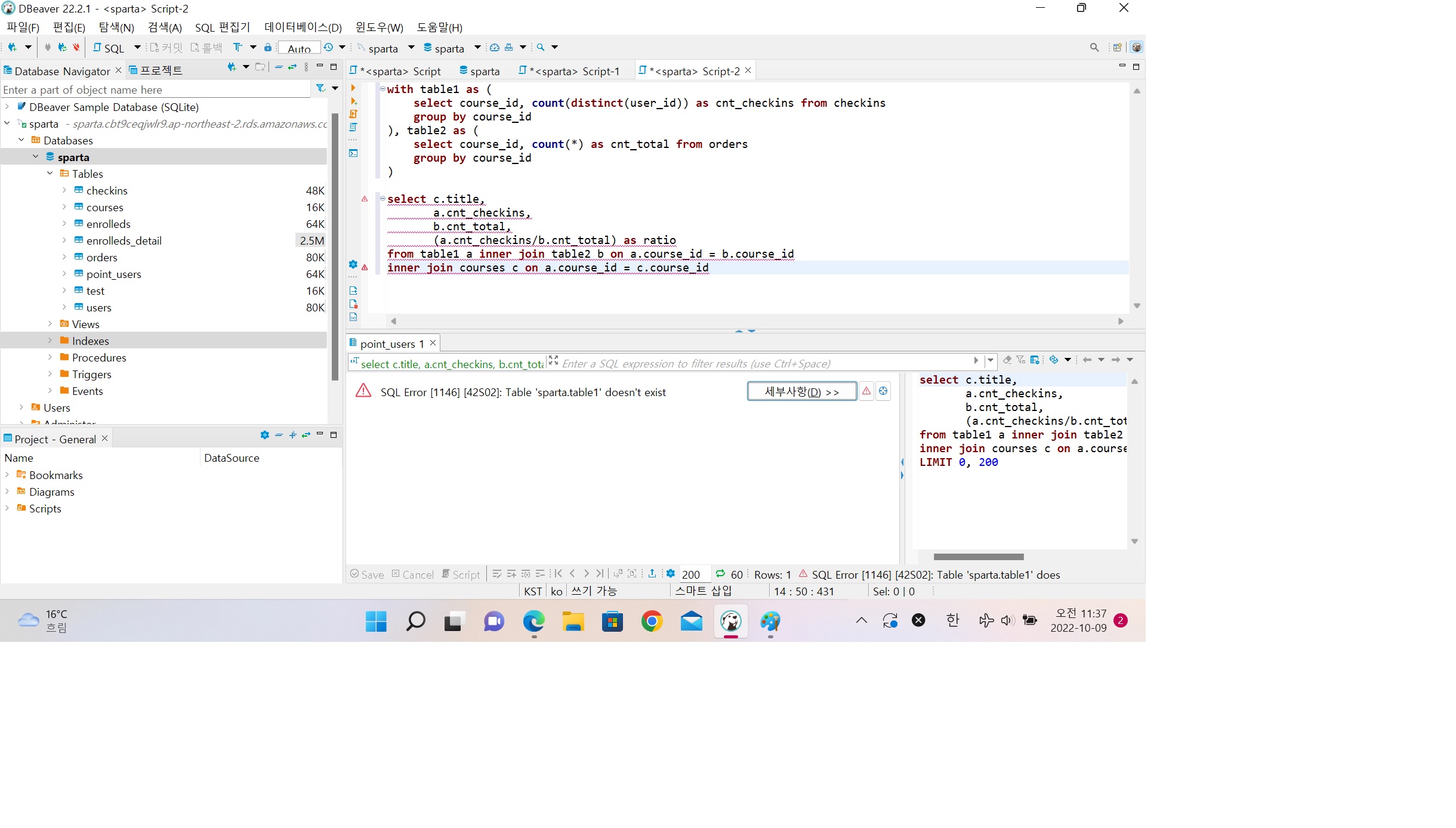Click the editor gutter settings gear icon
The width and height of the screenshot is (1456, 828).
[x=353, y=264]
